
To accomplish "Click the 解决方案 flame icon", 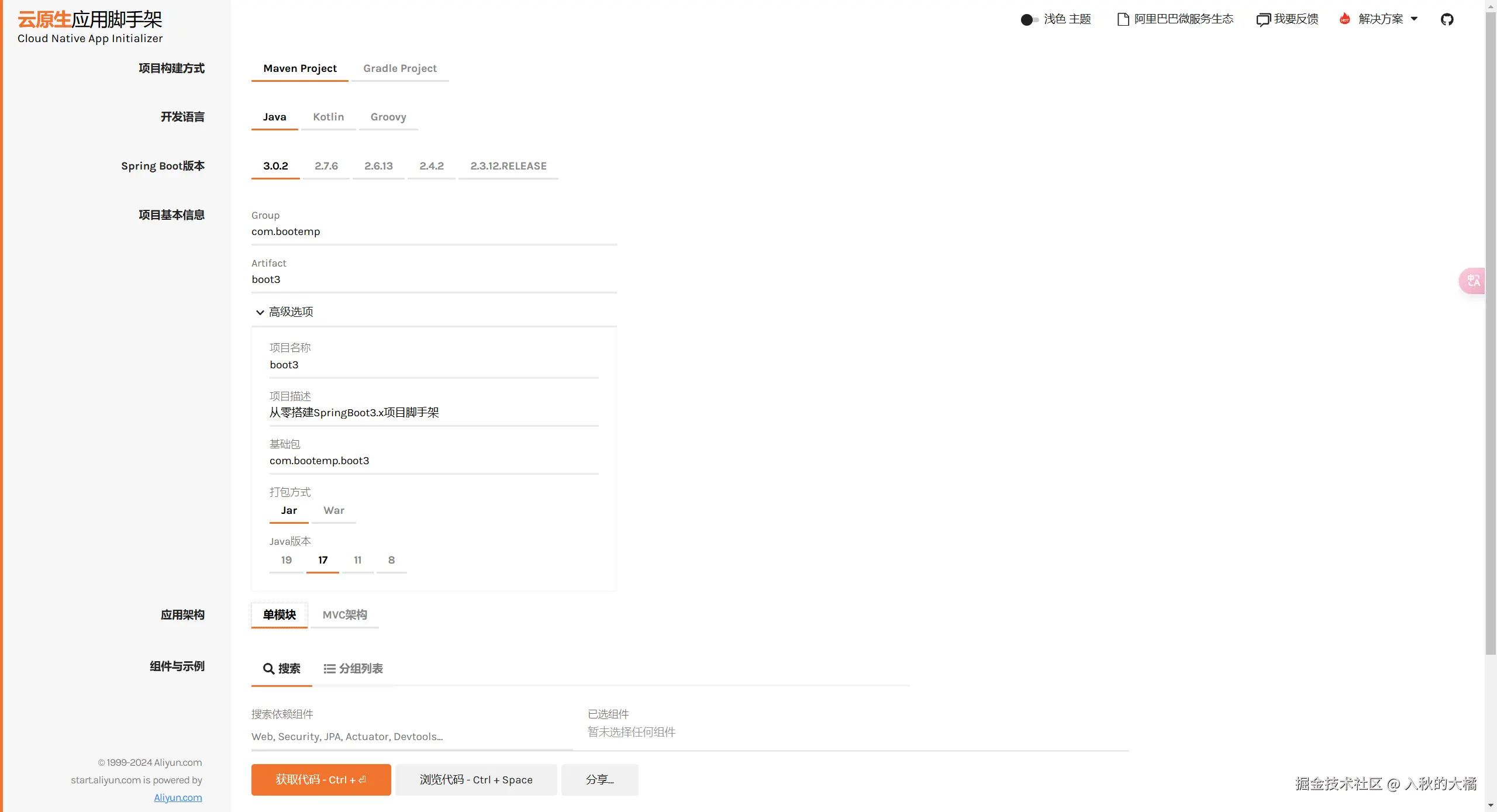I will [x=1344, y=19].
